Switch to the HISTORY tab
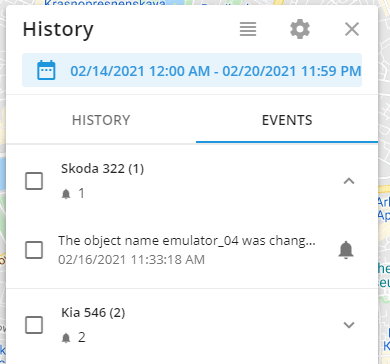Viewport: 390px width, 364px height. 101,120
